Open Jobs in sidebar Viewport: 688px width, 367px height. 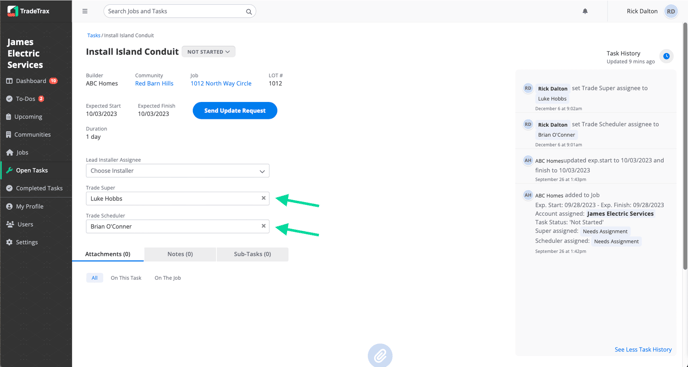pyautogui.click(x=22, y=152)
